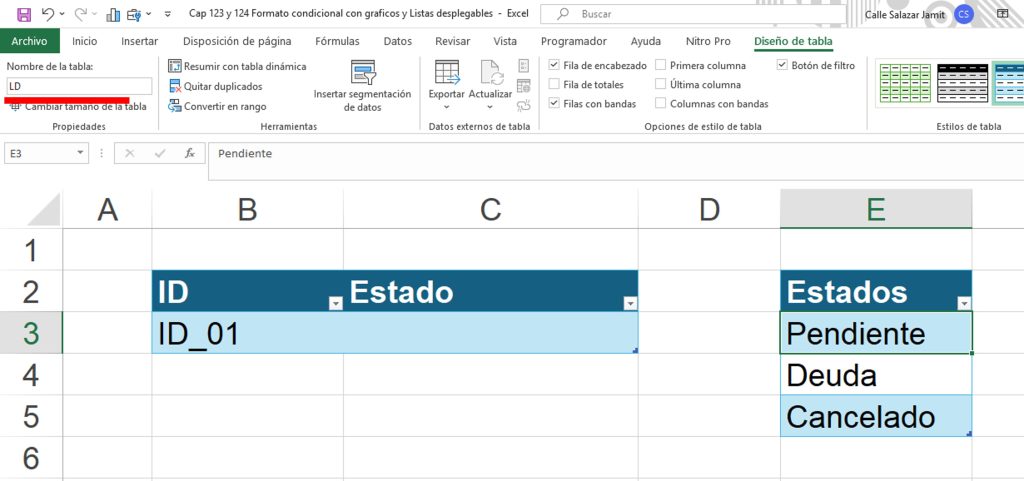Click Cambiar tamaño de la tabla
The image size is (1024, 481).
[79, 106]
